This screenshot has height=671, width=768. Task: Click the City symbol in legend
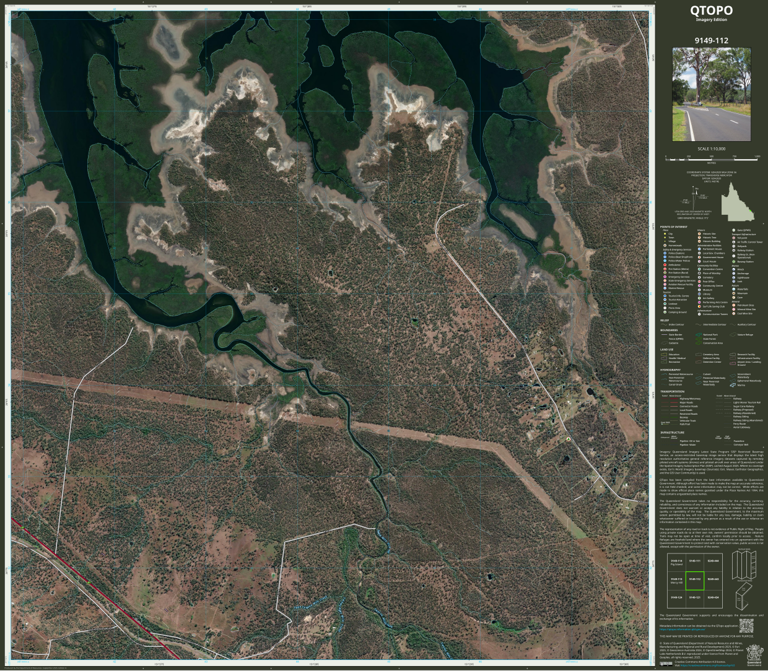[x=665, y=234]
